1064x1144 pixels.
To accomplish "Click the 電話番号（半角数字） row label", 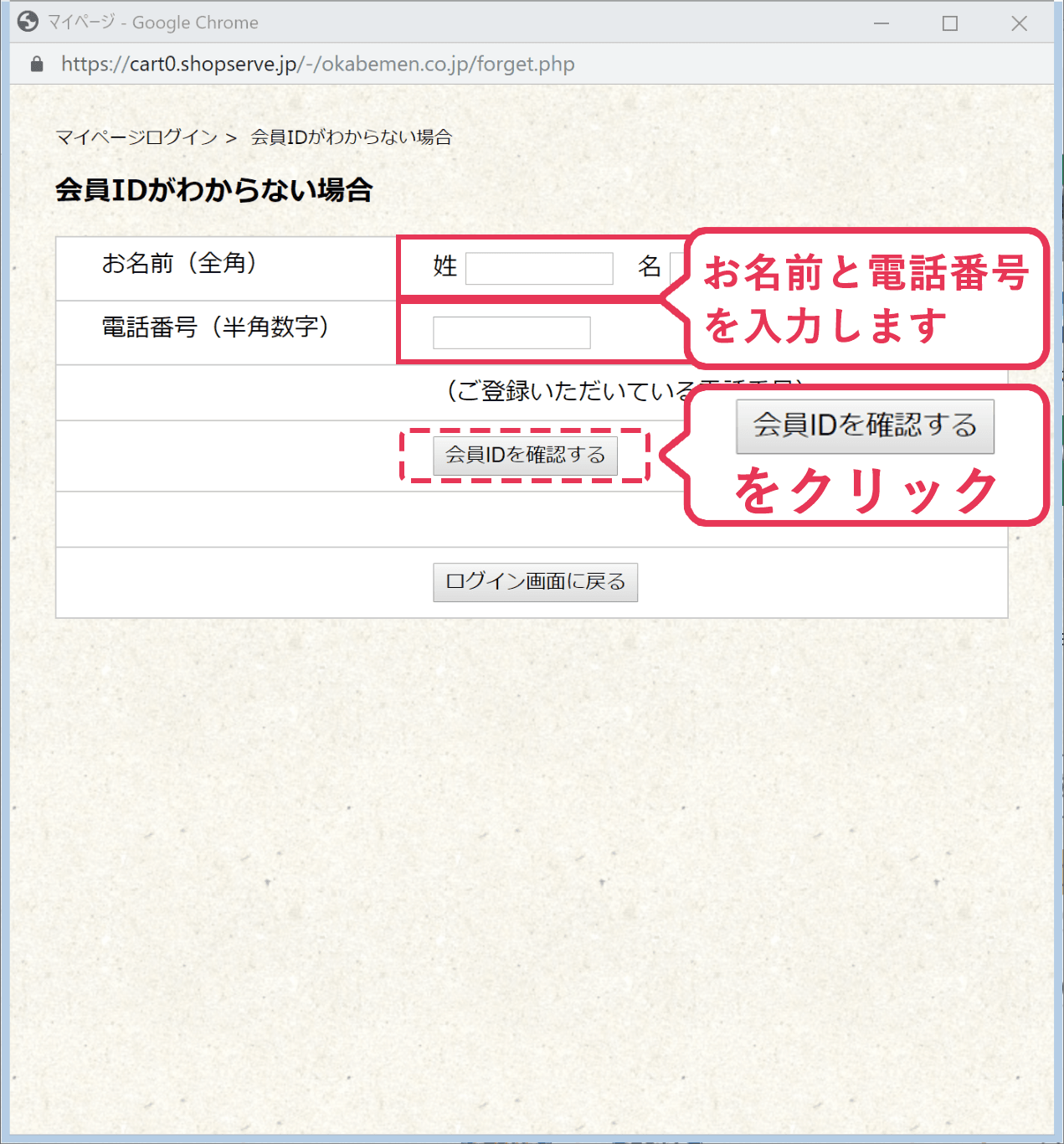I will 215,327.
